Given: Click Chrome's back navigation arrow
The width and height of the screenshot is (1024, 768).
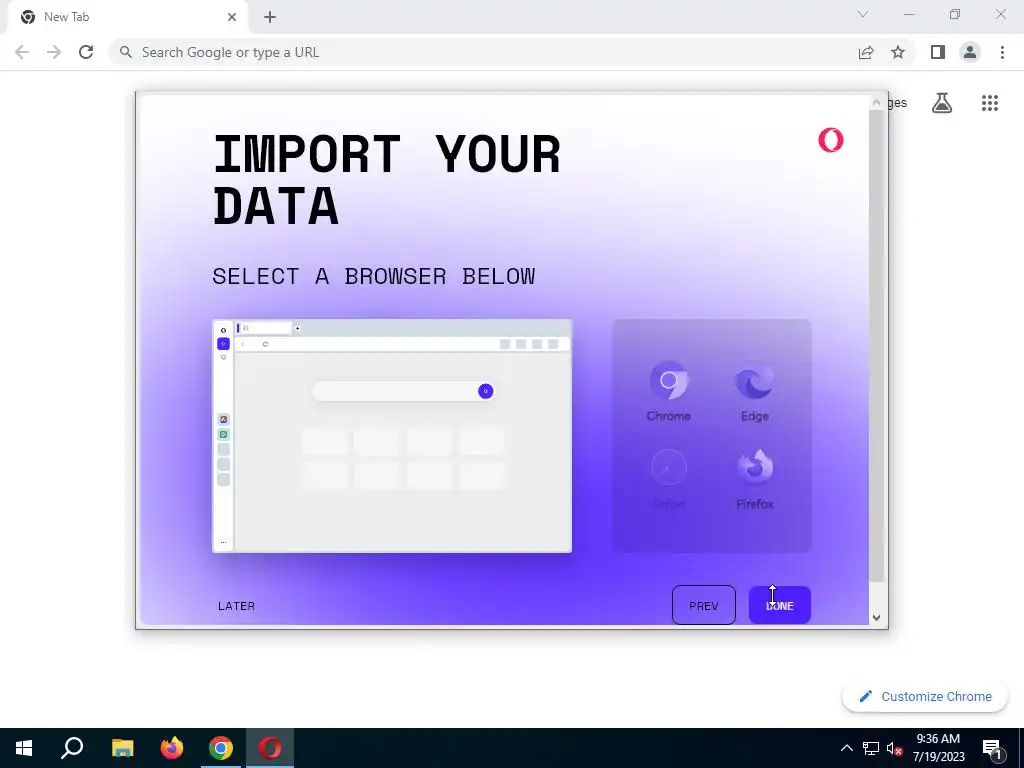Looking at the screenshot, I should (x=22, y=52).
